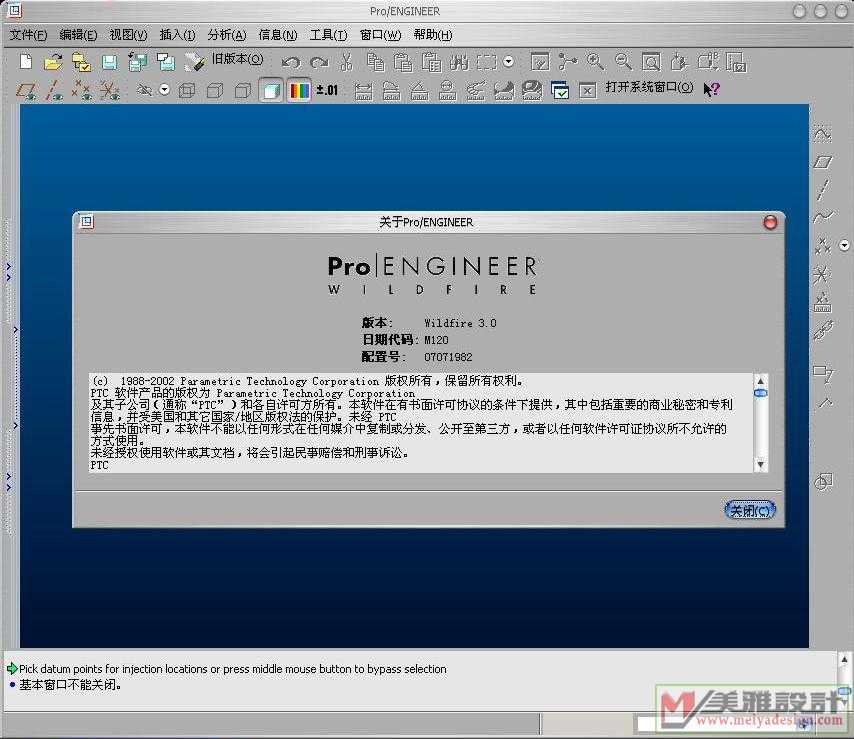Toggle datum axes display
Image resolution: width=854 pixels, height=739 pixels.
tap(53, 90)
